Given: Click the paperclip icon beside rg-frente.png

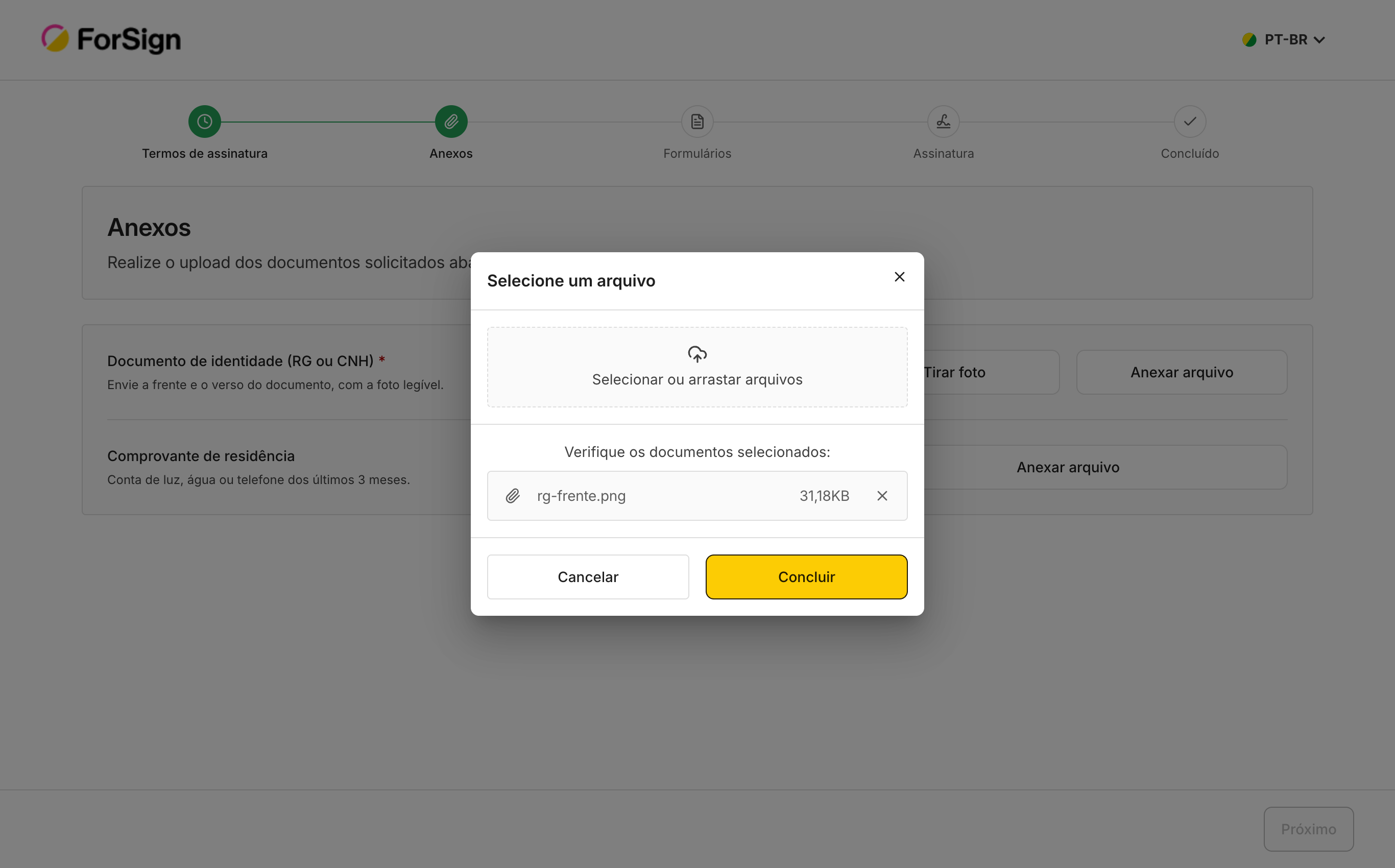Looking at the screenshot, I should click(512, 495).
